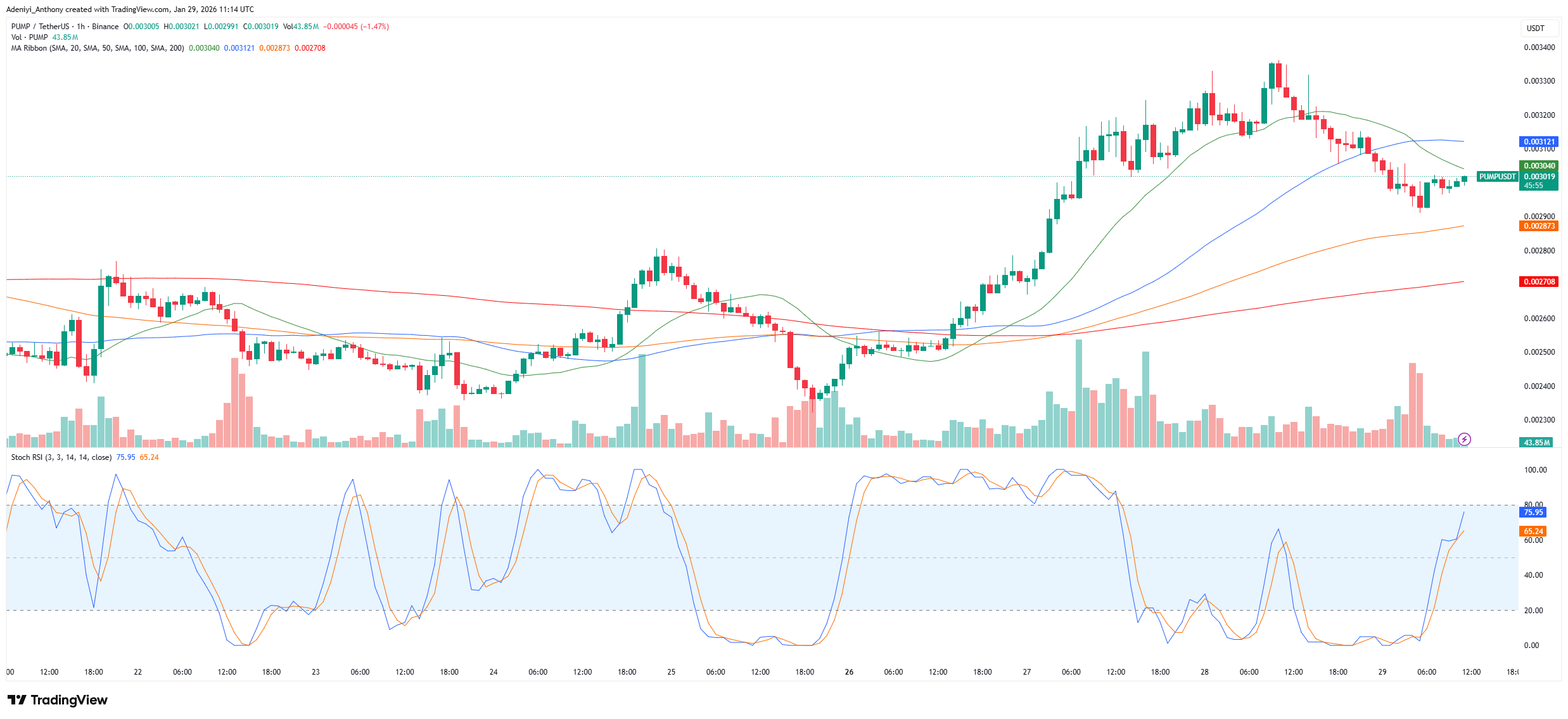Click the 45:55 candle countdown timer
1568x719 pixels.
[1533, 186]
